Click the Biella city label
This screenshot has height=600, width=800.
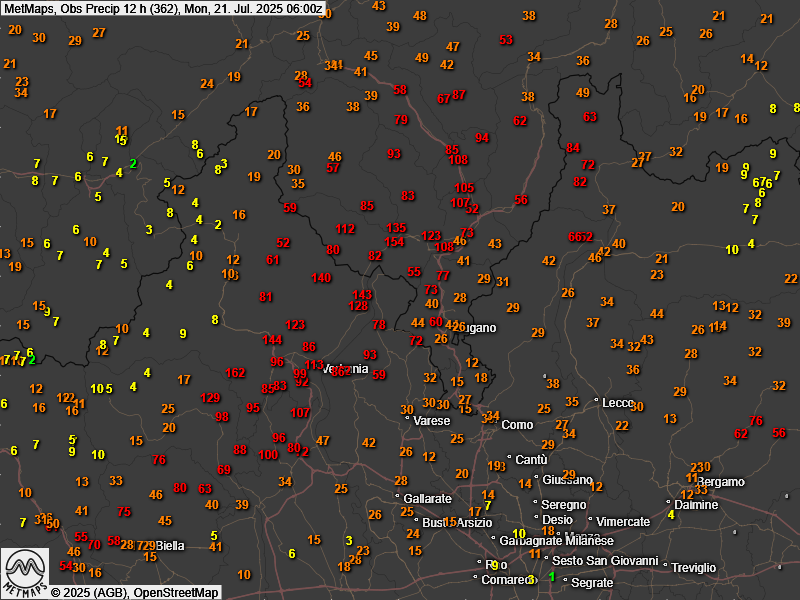(170, 545)
